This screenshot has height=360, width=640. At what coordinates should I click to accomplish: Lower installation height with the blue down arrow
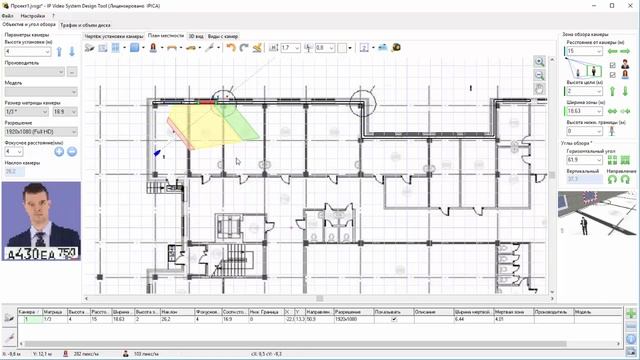pos(72,51)
